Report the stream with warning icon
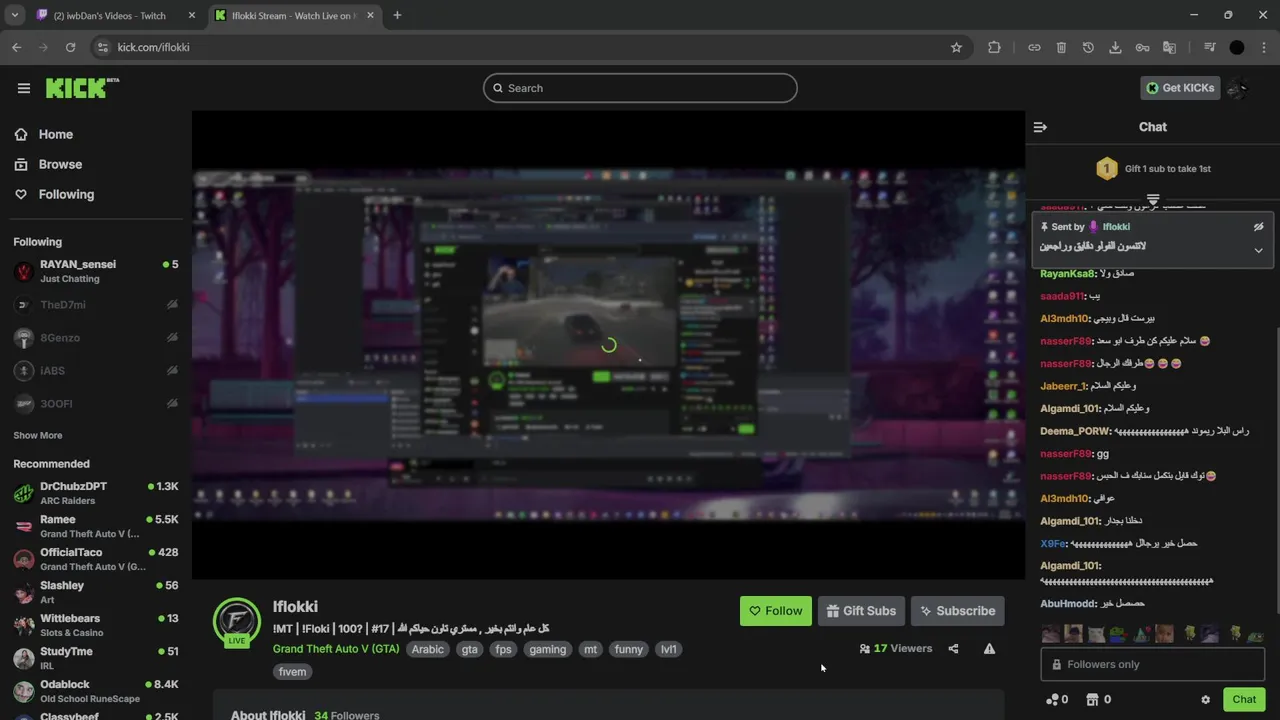Image resolution: width=1280 pixels, height=720 pixels. pos(989,649)
